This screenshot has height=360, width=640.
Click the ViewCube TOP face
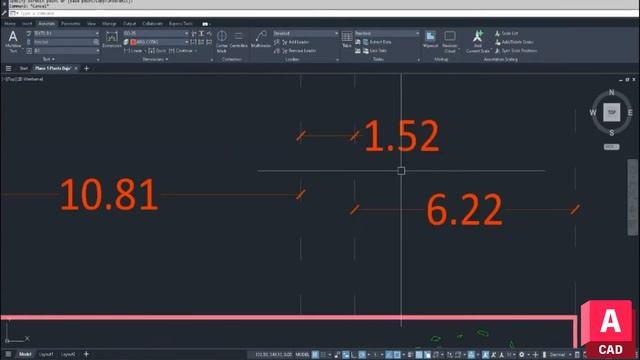click(x=611, y=112)
